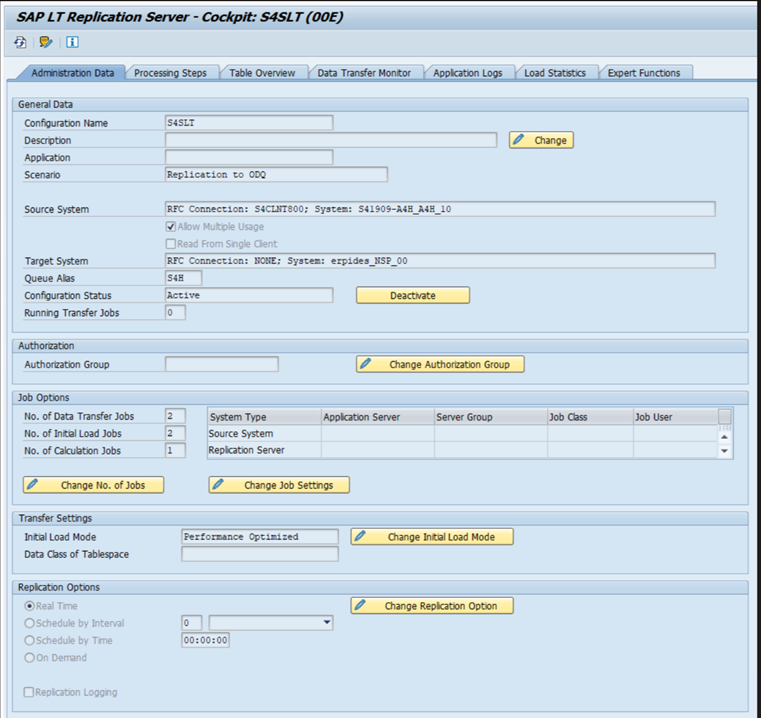761x718 pixels.
Task: Open the Data Transfer Monitor tab
Action: click(x=364, y=73)
